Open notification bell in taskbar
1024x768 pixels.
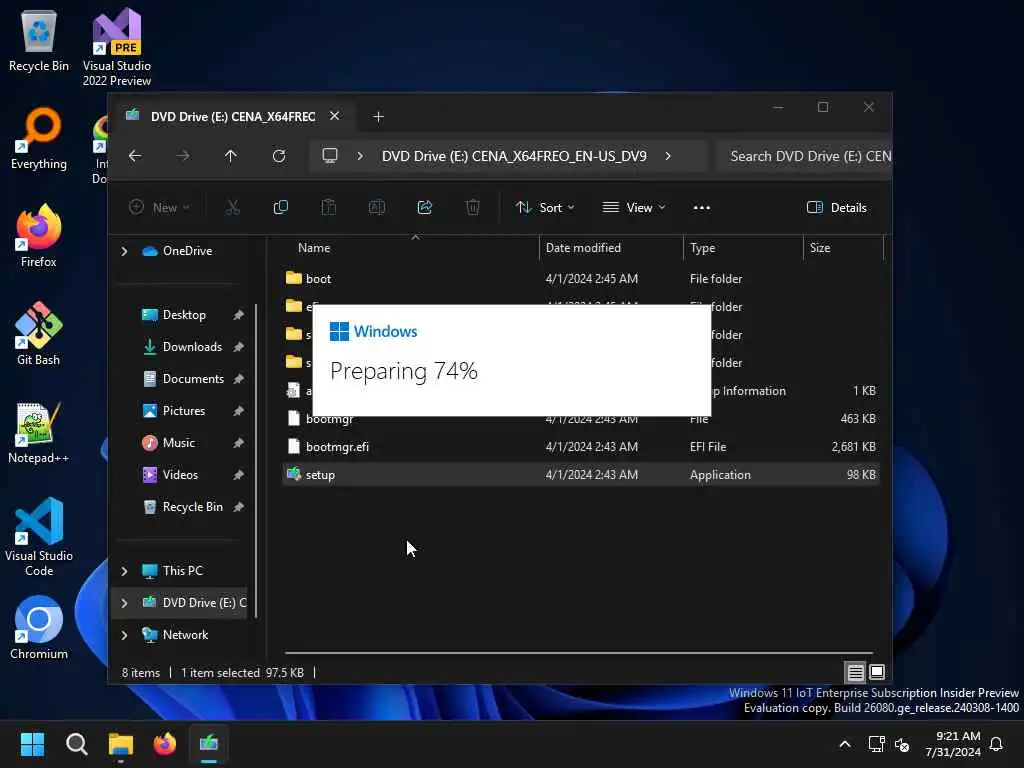[996, 744]
